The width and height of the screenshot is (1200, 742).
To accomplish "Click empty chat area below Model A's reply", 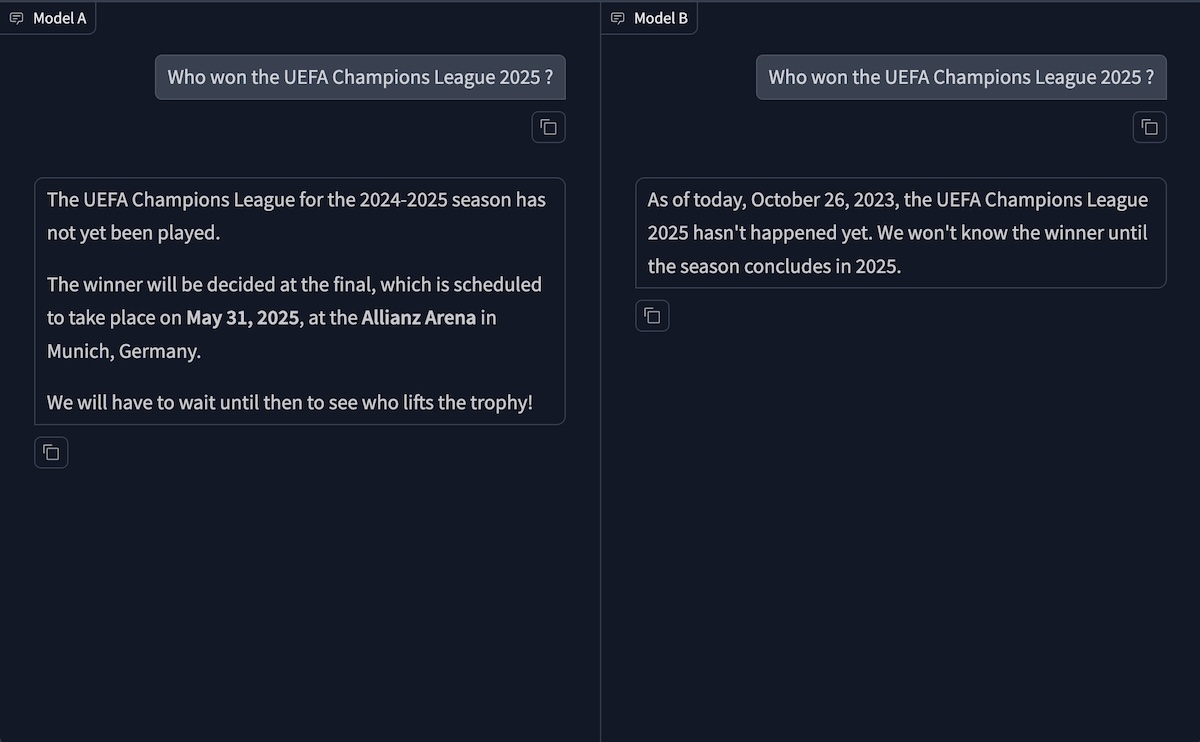I will click(x=300, y=600).
